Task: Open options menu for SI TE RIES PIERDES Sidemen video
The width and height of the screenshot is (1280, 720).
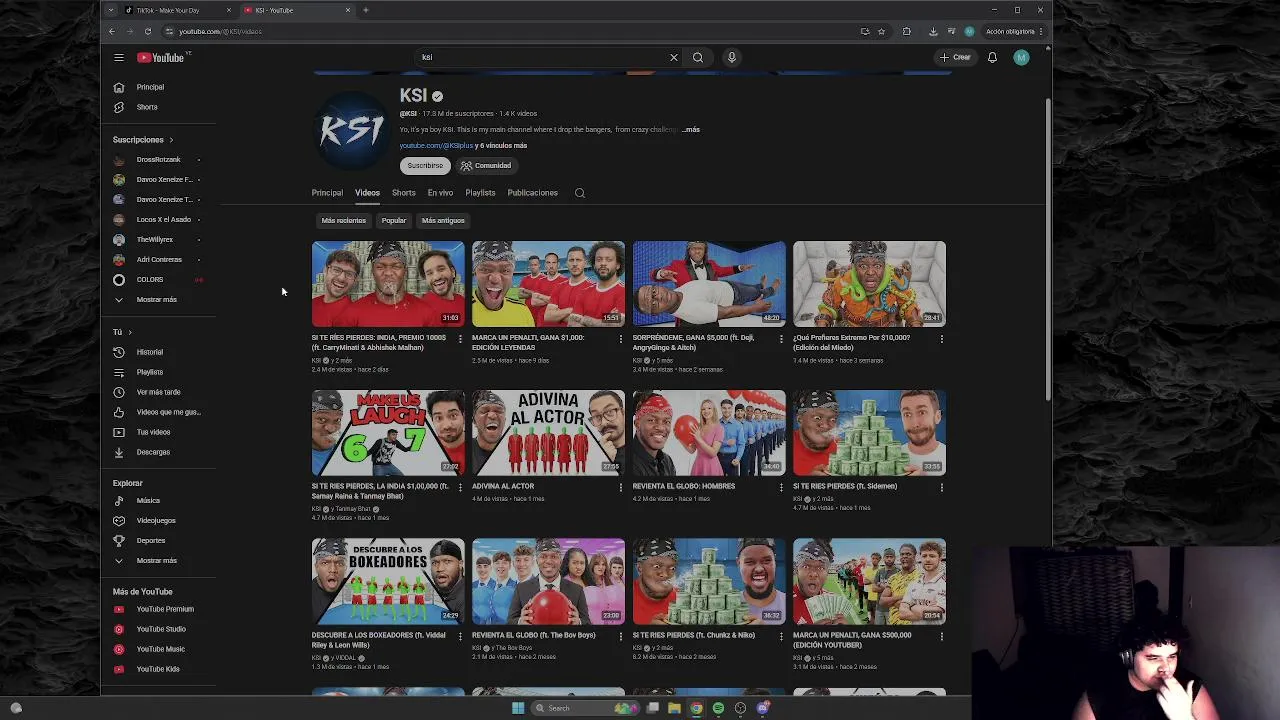Action: (941, 487)
